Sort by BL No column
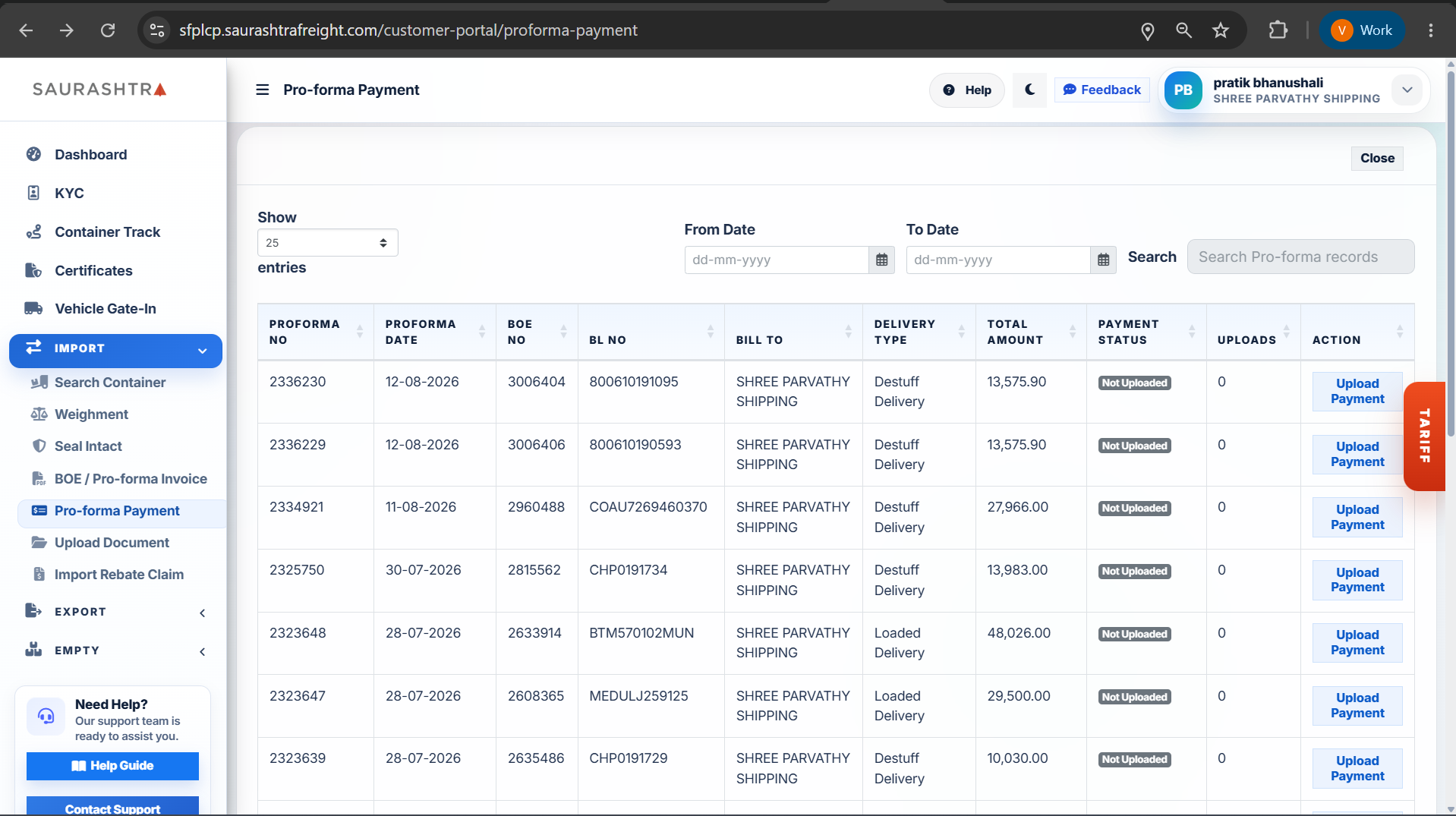Viewport: 1456px width, 816px height. pyautogui.click(x=651, y=332)
